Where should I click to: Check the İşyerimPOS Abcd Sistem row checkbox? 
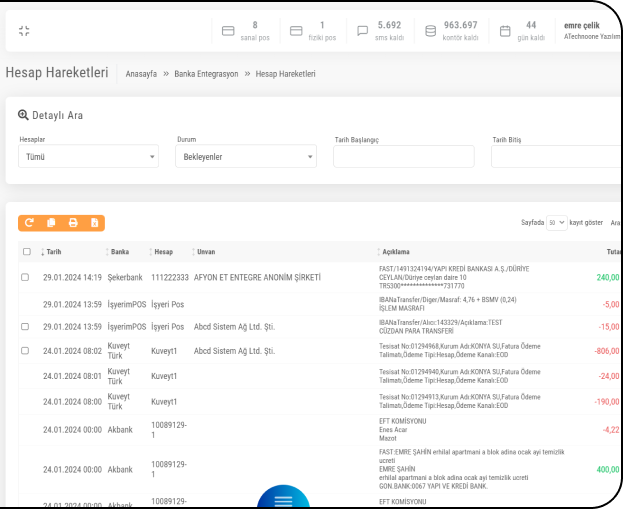[25, 327]
